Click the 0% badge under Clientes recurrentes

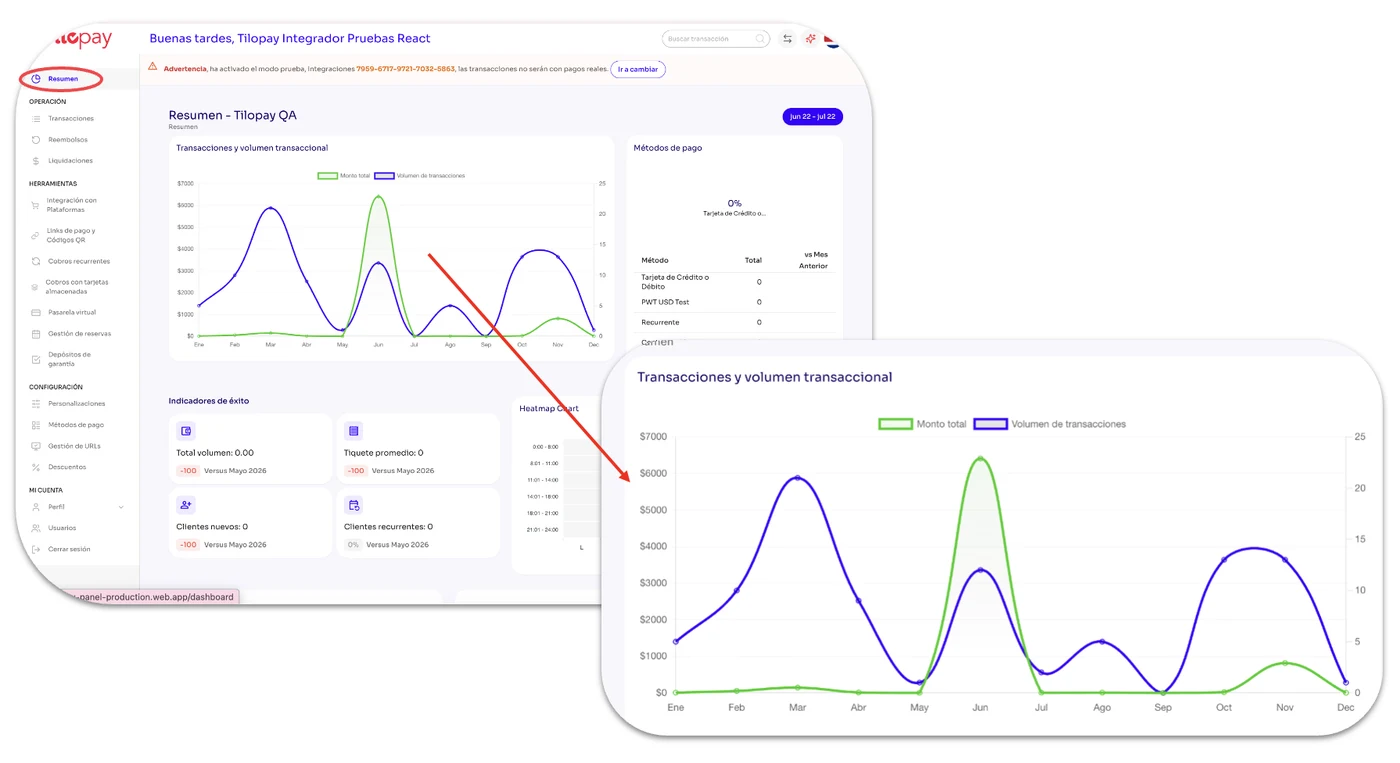353,545
